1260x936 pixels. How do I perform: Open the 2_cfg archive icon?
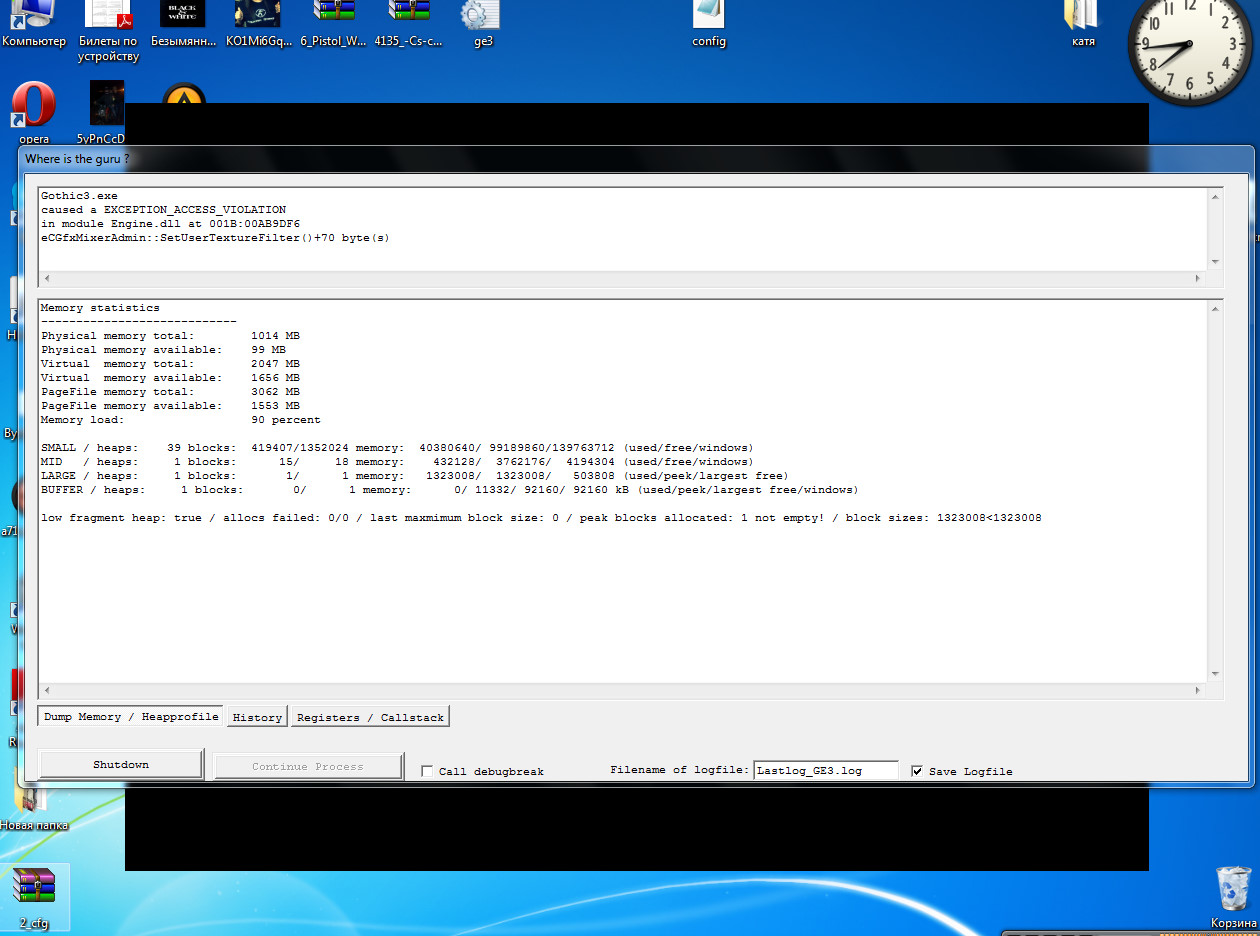[x=35, y=898]
